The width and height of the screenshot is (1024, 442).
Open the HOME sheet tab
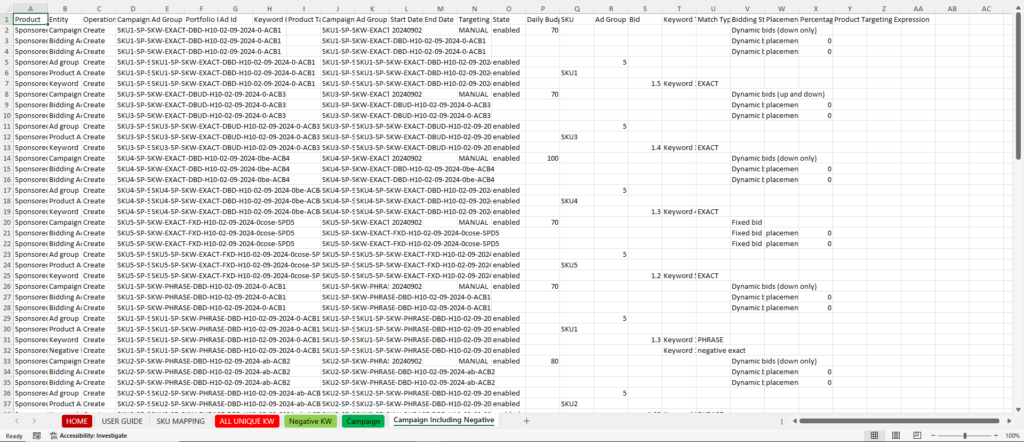(x=77, y=421)
